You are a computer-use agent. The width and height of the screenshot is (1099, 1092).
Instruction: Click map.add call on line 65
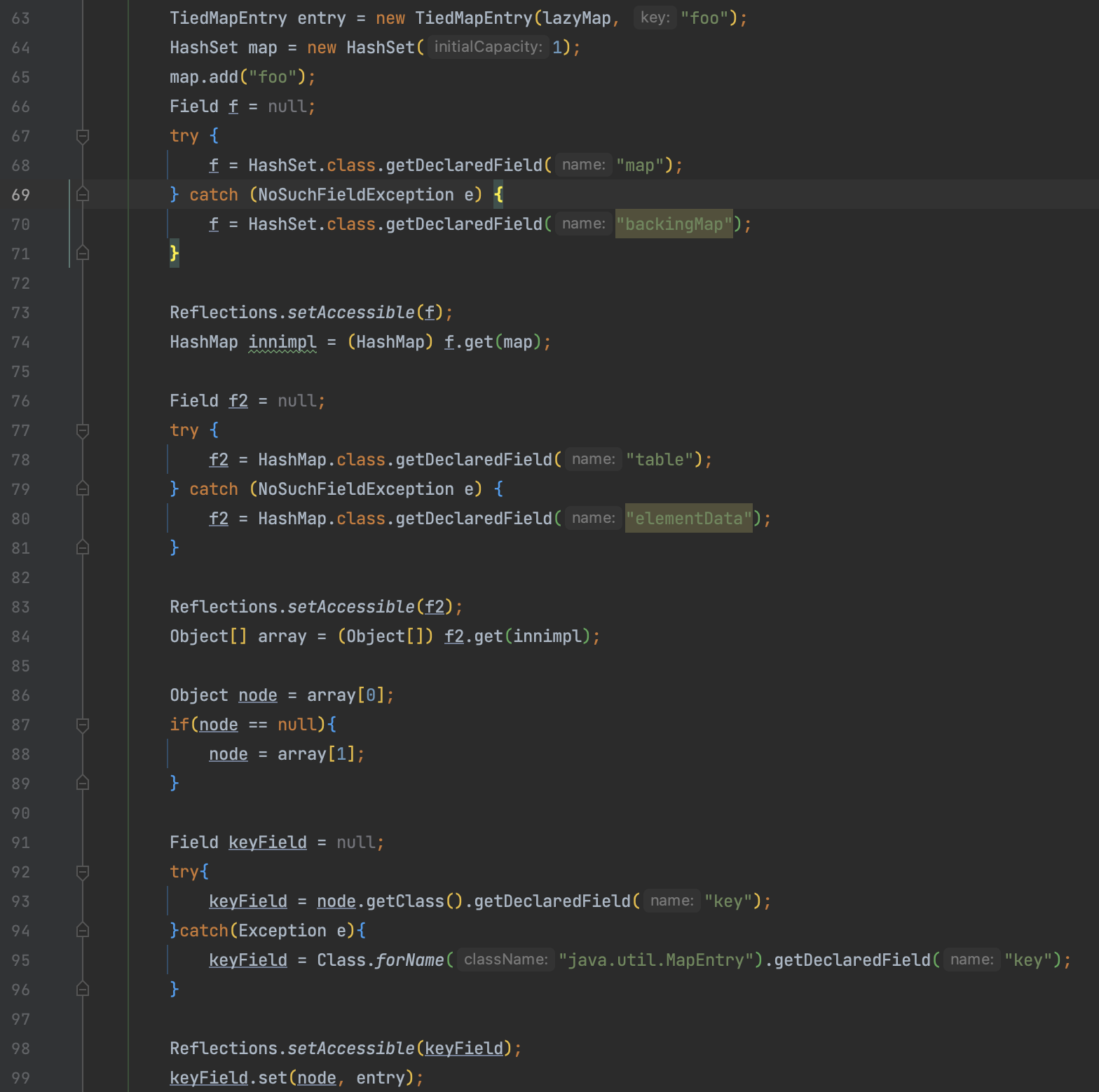click(x=204, y=77)
